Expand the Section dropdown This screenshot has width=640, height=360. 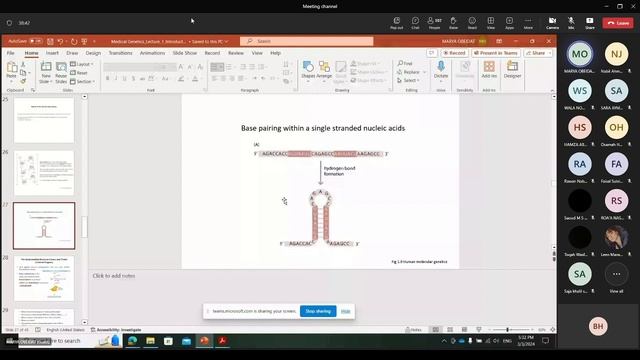[83, 82]
